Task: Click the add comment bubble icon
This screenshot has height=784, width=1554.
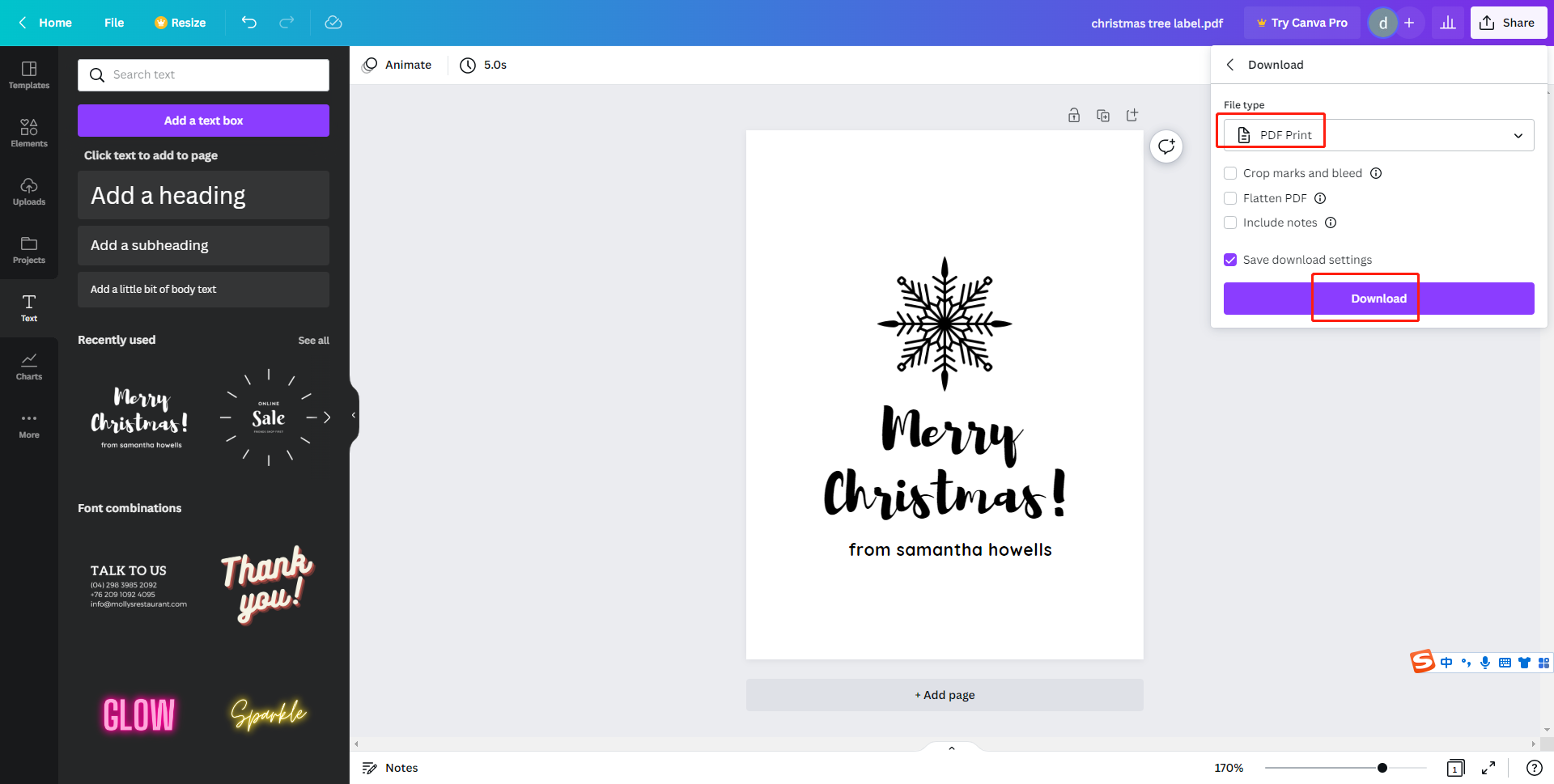Action: (1166, 146)
